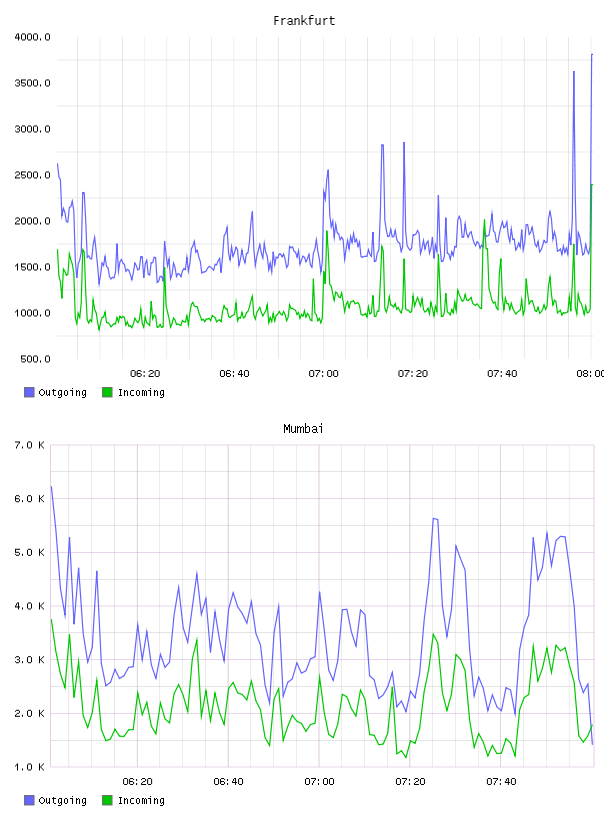Click the 2000.0 y-axis label in Frankfurt
This screenshot has height=816, width=608.
[x=32, y=221]
